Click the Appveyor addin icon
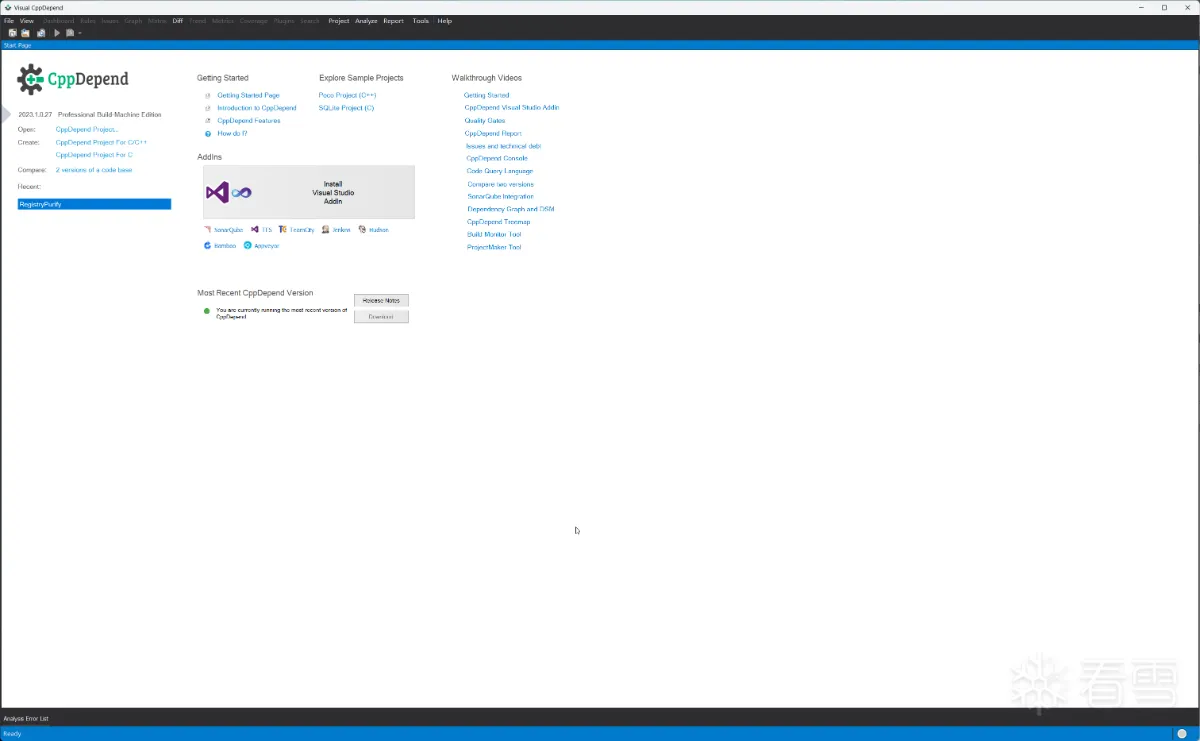The width and height of the screenshot is (1200, 741). (247, 245)
